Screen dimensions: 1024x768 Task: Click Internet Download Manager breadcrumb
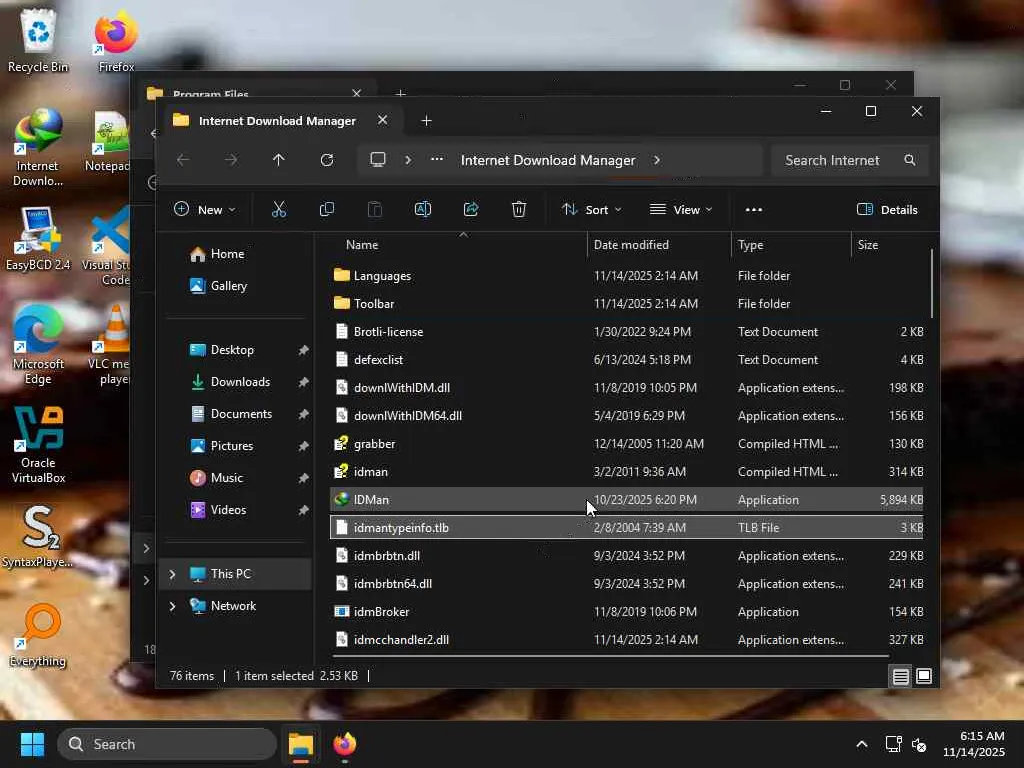tap(548, 160)
